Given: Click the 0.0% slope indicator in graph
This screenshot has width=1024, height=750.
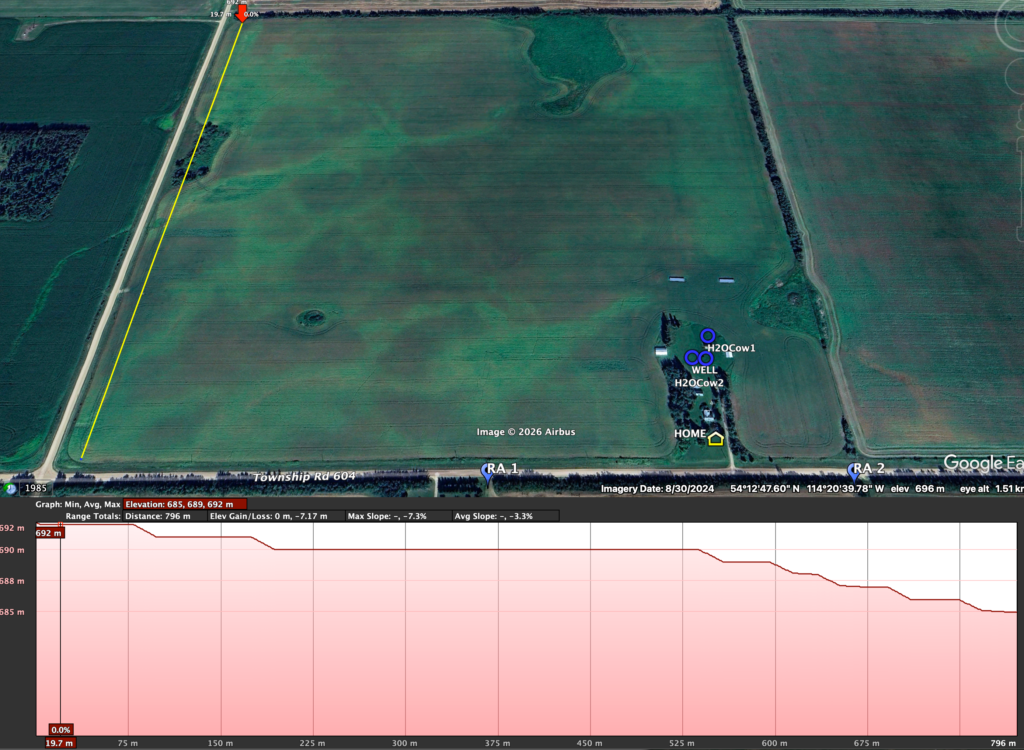Looking at the screenshot, I should pyautogui.click(x=61, y=730).
